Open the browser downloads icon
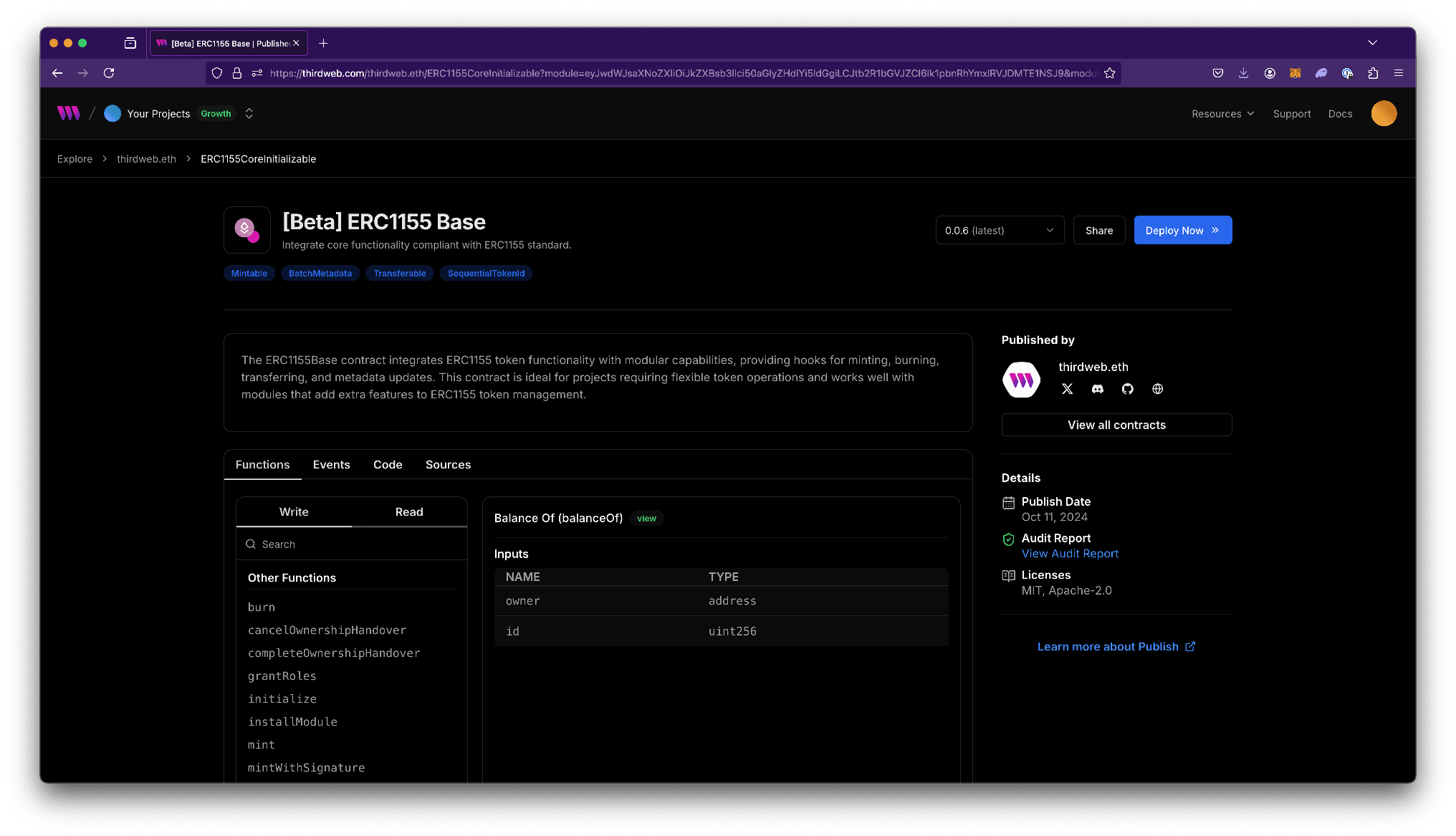 tap(1243, 72)
